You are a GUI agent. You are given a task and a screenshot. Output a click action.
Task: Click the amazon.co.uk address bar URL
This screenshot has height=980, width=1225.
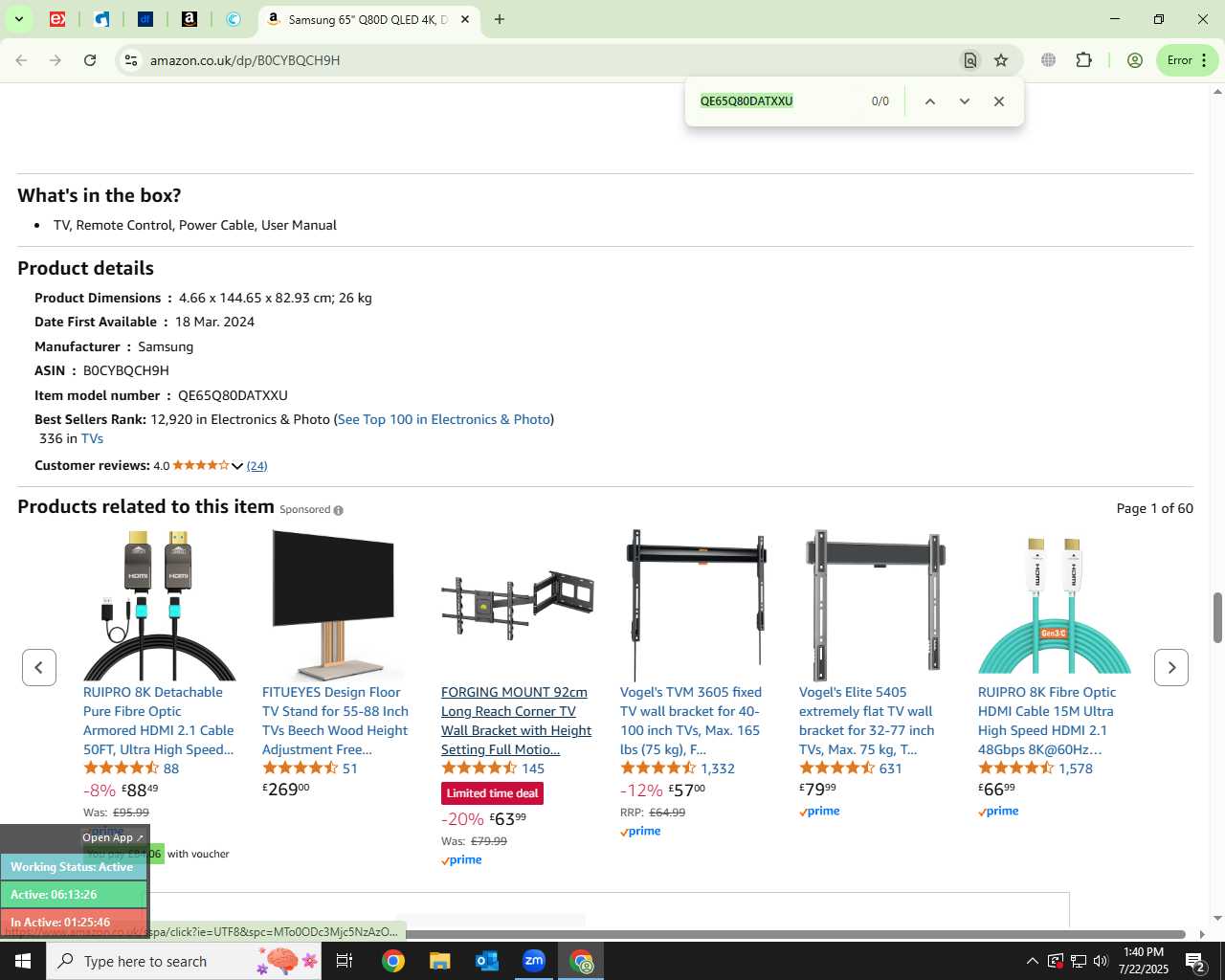[245, 60]
